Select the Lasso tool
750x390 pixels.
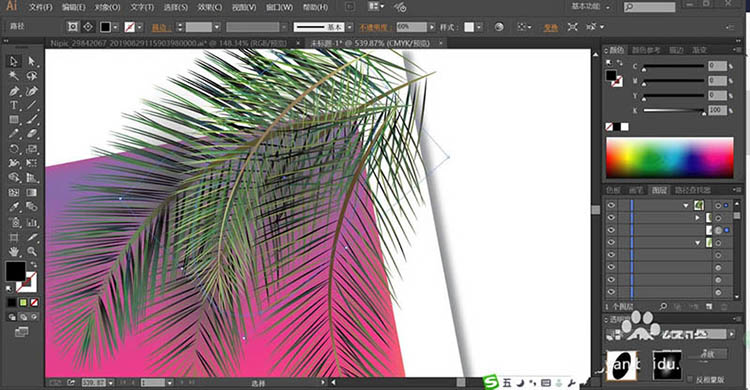tap(32, 76)
